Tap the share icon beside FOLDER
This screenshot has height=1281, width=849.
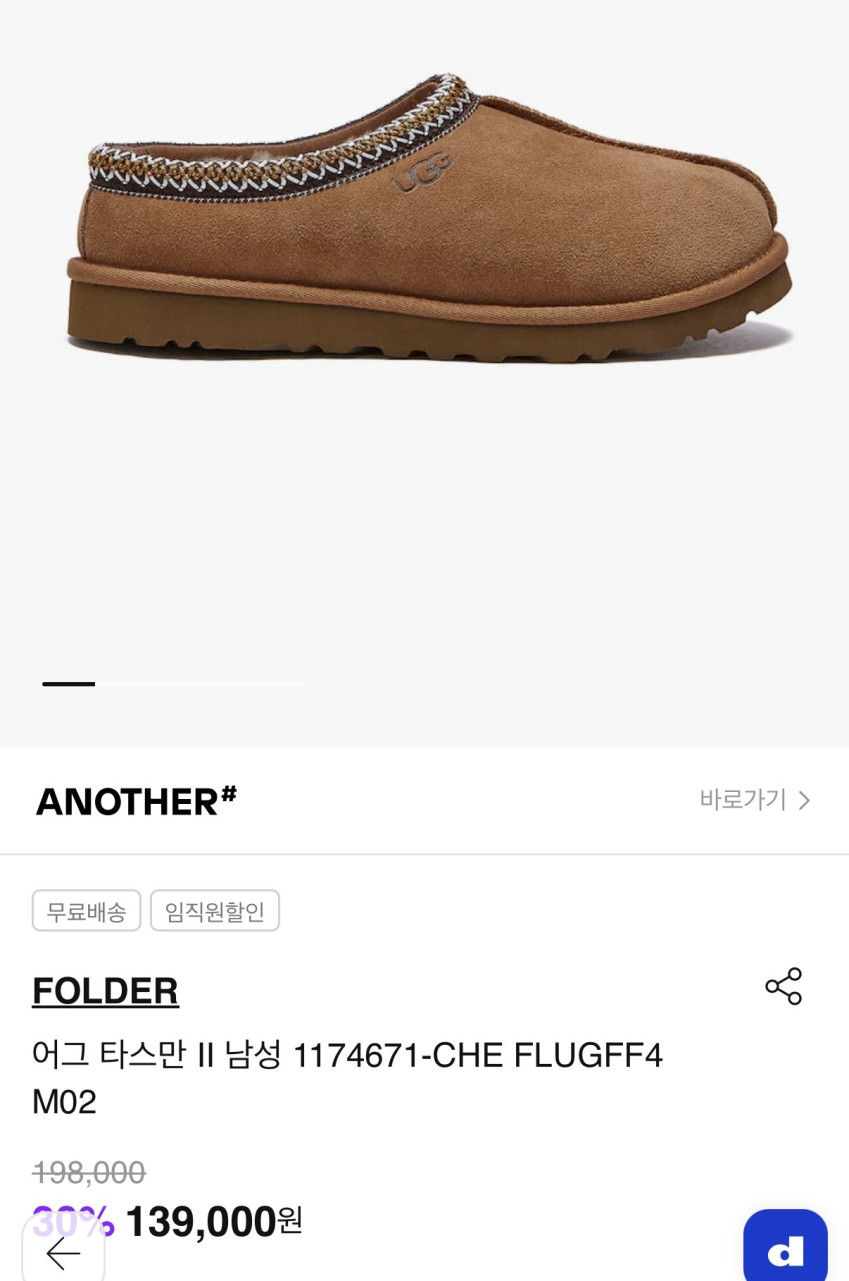click(x=784, y=986)
